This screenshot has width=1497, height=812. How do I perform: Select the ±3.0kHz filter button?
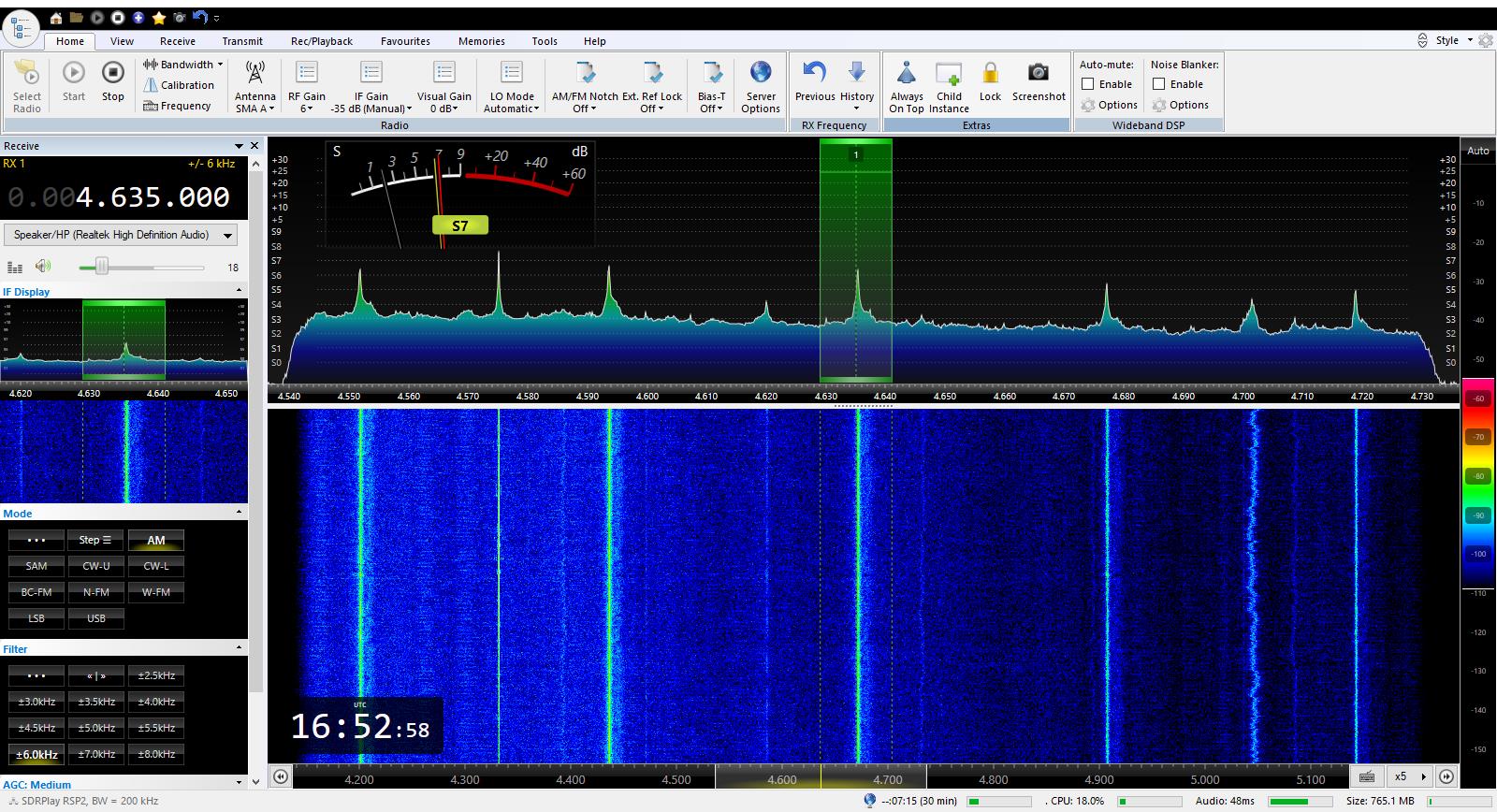(x=36, y=702)
